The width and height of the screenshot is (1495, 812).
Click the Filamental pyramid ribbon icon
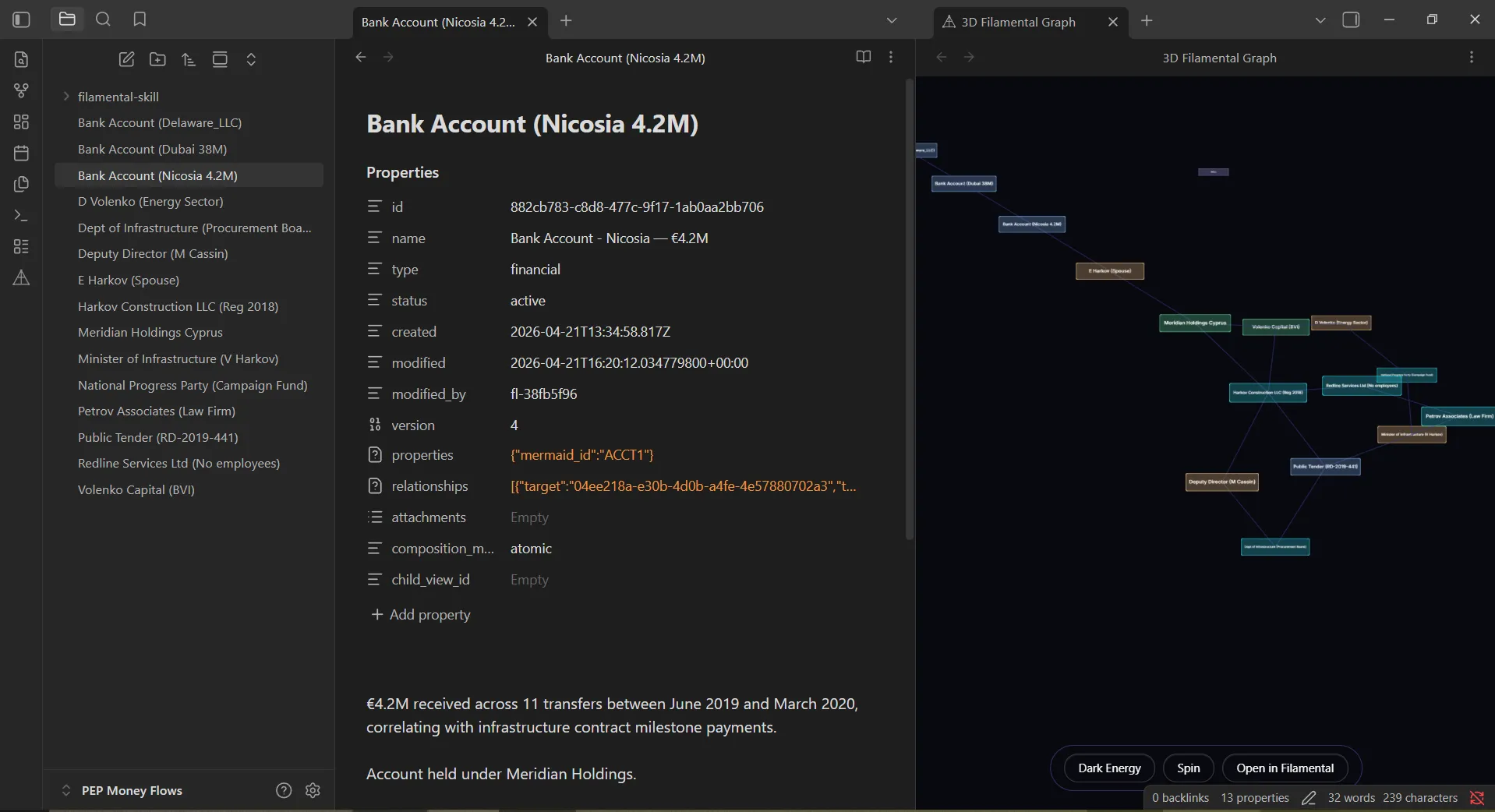click(x=21, y=277)
